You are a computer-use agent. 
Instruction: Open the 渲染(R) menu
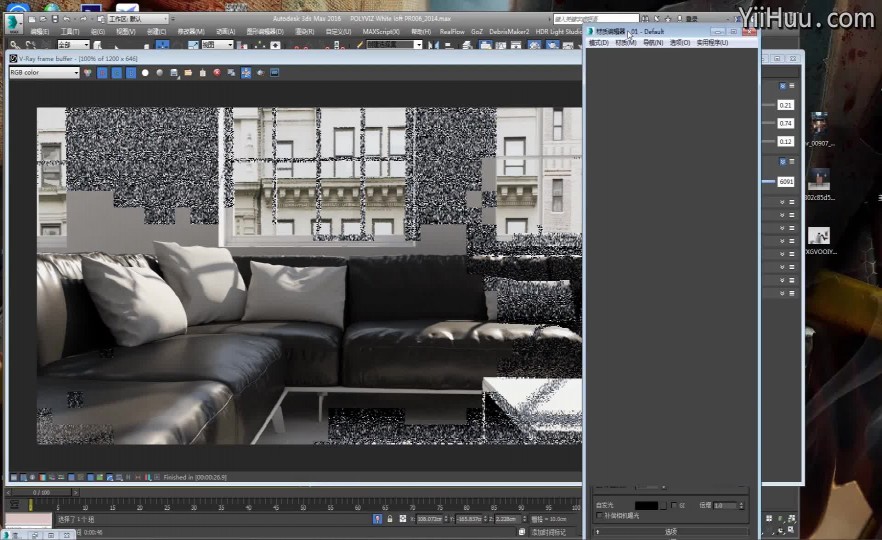[305, 32]
